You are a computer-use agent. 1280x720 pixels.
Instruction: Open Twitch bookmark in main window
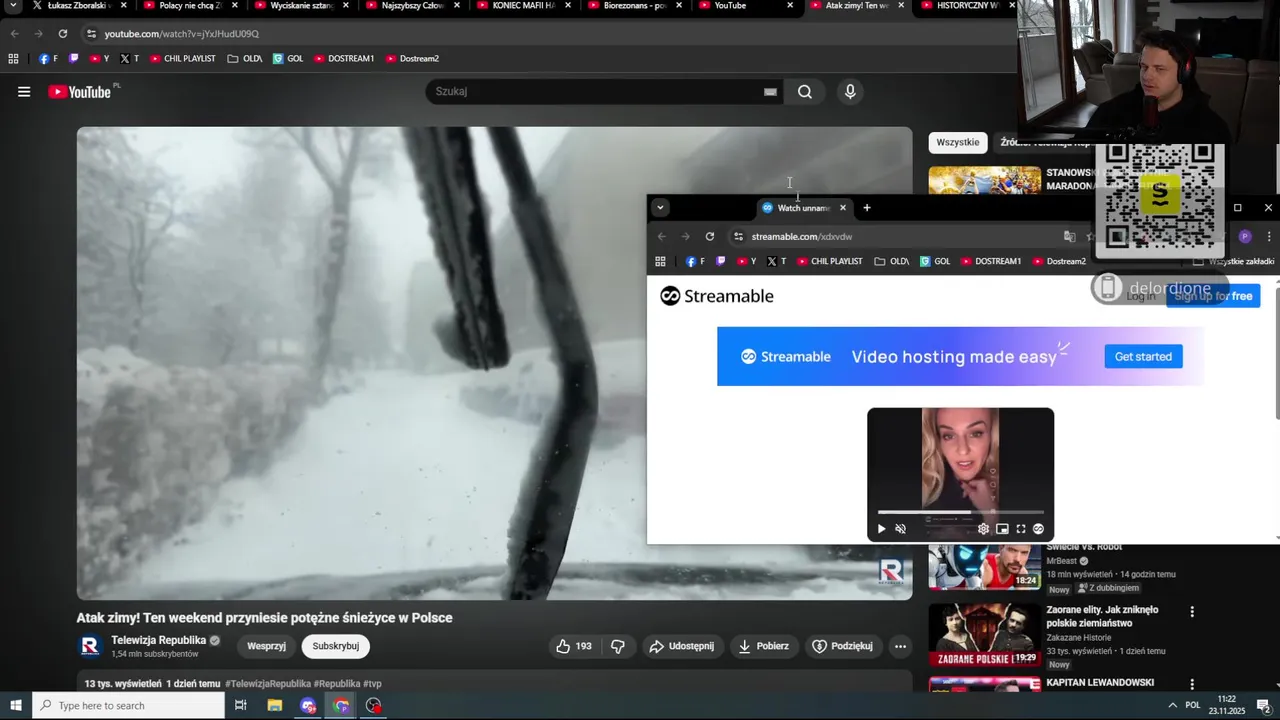coord(74,59)
